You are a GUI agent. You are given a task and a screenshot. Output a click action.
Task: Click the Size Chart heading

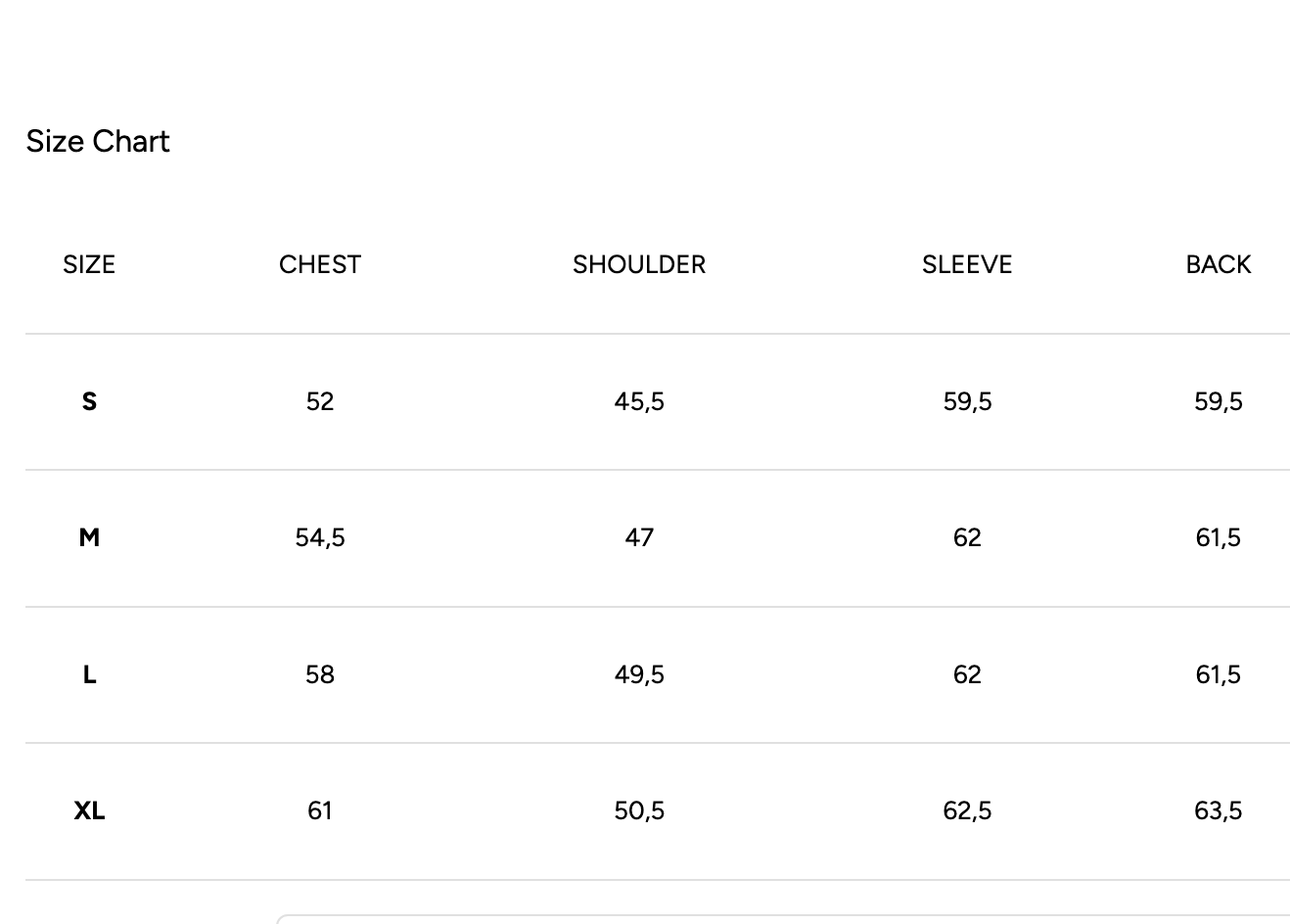[x=98, y=142]
